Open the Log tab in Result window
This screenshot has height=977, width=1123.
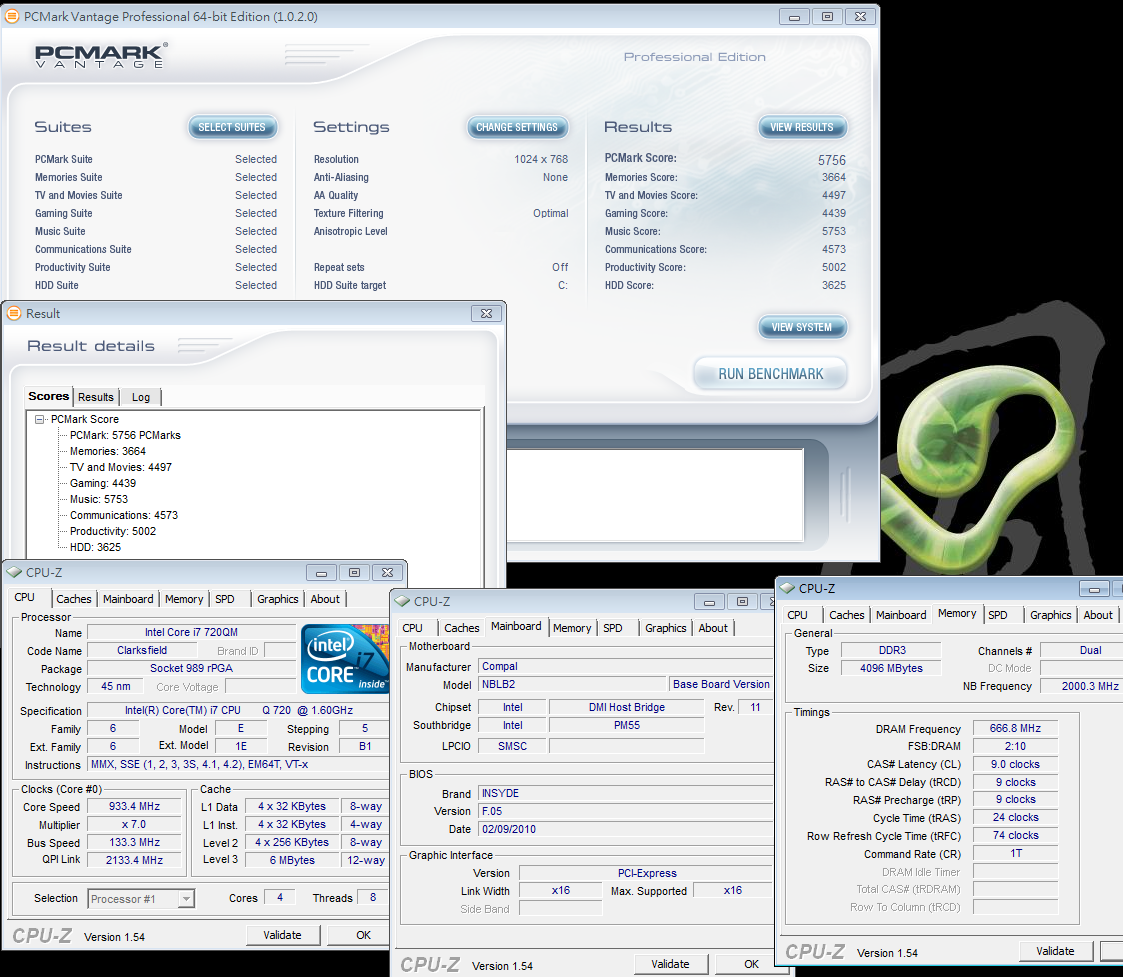(x=140, y=397)
